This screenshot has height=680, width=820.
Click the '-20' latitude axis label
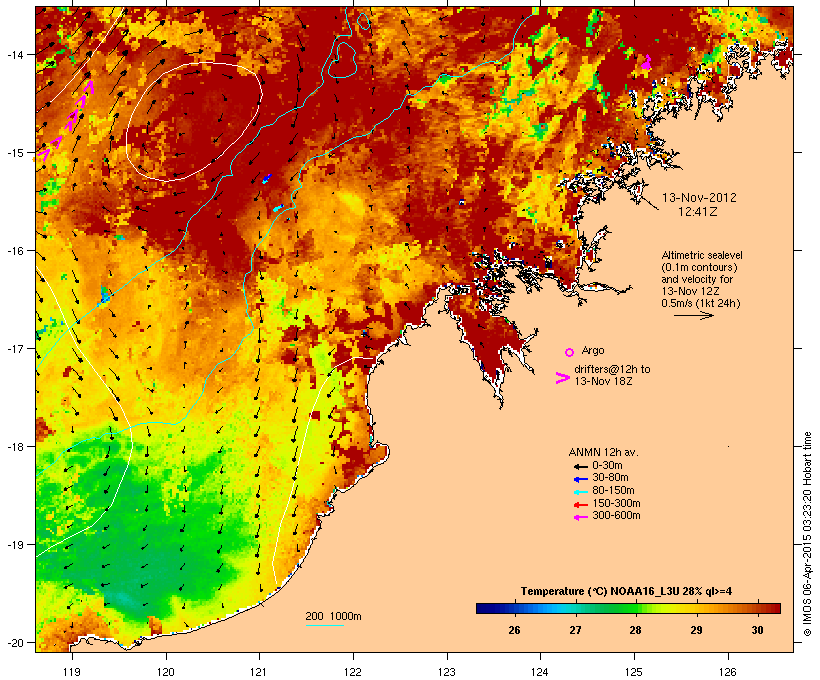click(x=14, y=643)
